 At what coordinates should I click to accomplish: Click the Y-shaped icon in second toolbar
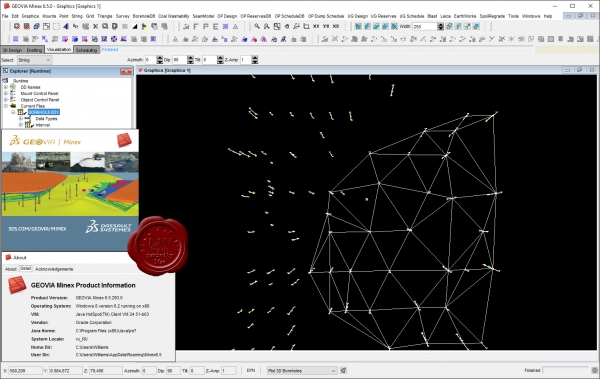pyautogui.click(x=491, y=39)
